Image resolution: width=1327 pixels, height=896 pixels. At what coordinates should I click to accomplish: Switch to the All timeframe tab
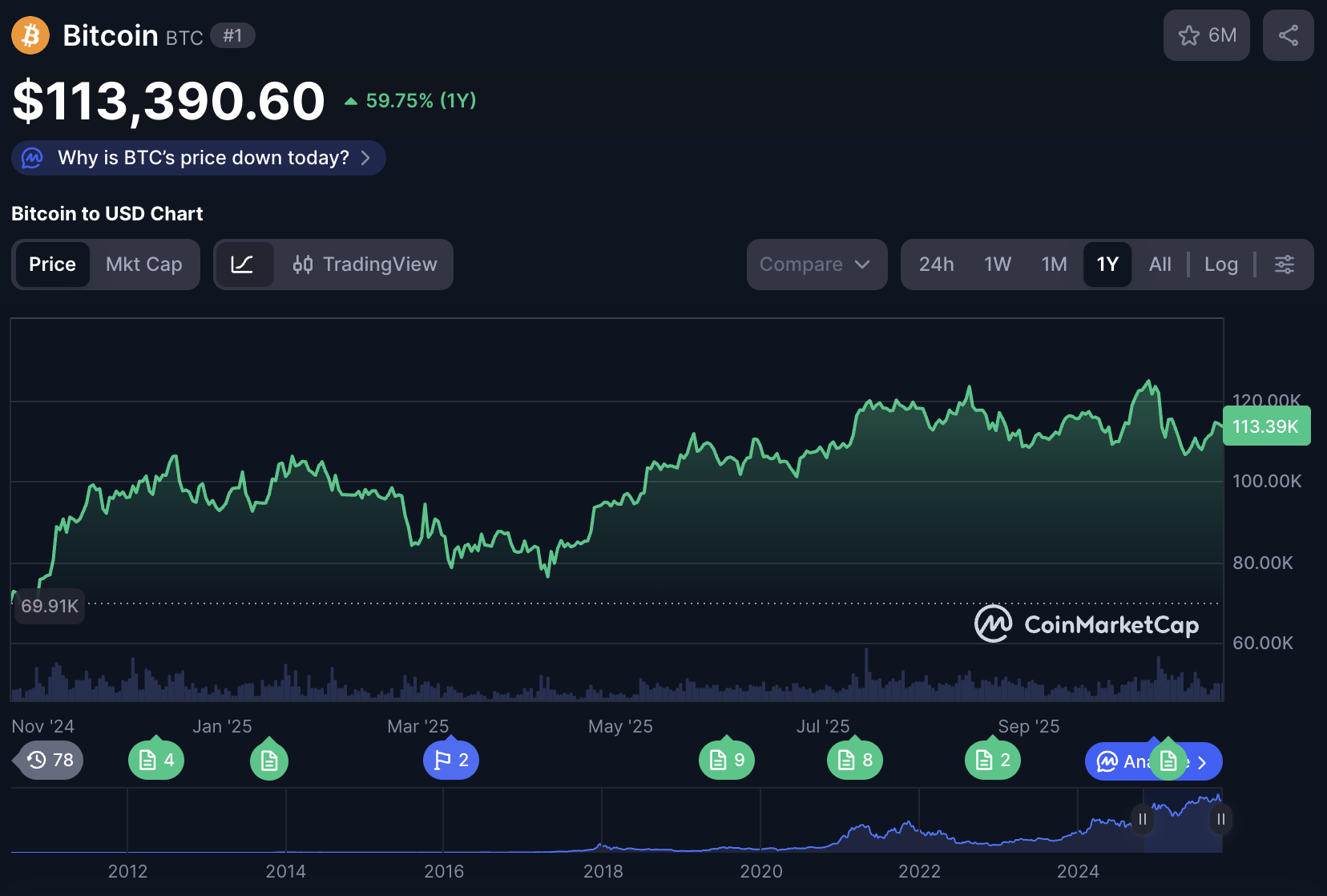(x=1160, y=264)
